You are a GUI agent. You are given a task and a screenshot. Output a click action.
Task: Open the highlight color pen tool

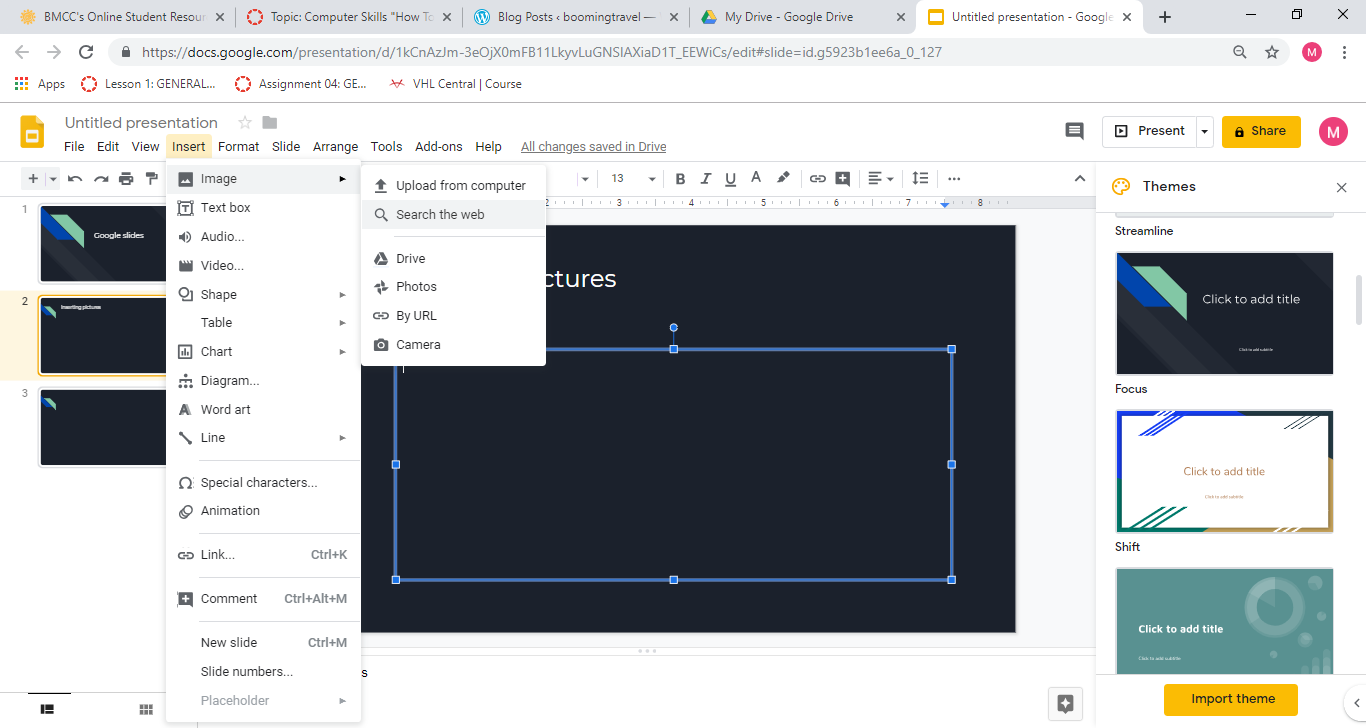tap(783, 178)
